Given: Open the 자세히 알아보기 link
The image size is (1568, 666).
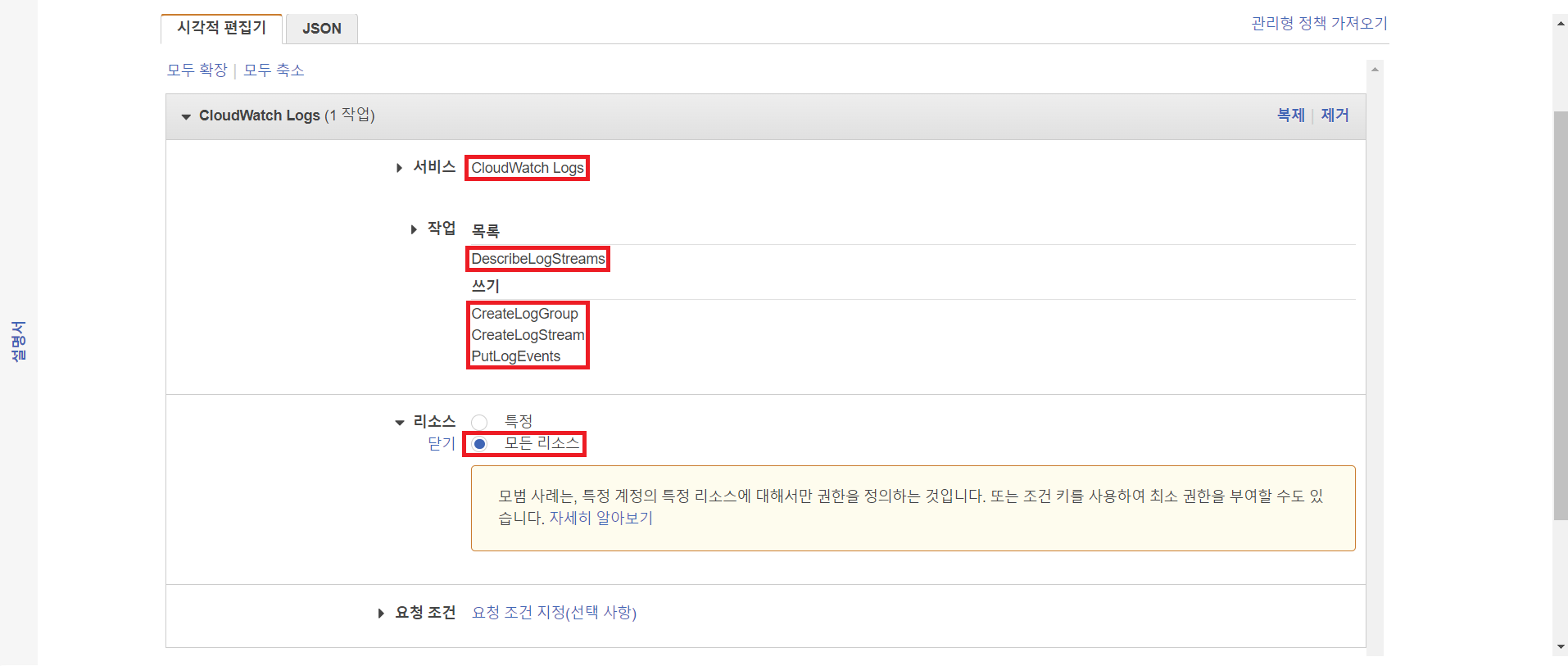Looking at the screenshot, I should click(x=600, y=519).
